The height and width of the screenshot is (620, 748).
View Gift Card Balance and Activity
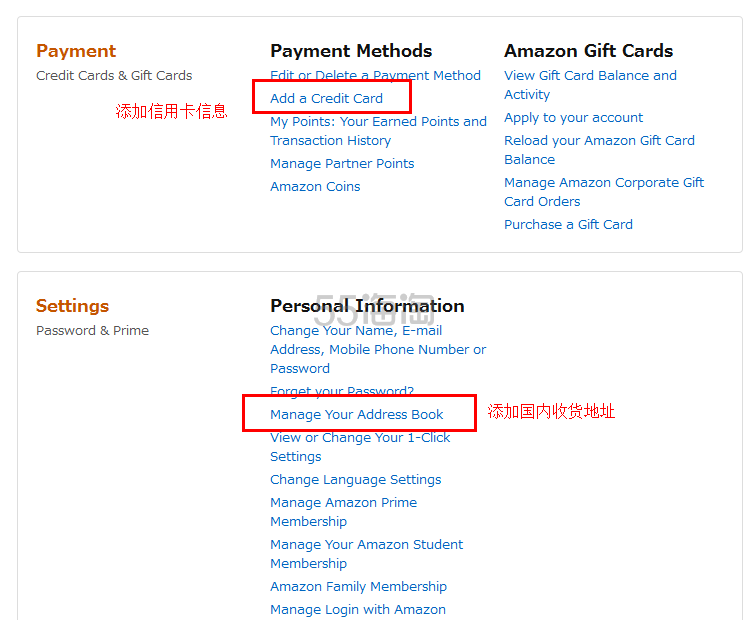(x=590, y=85)
